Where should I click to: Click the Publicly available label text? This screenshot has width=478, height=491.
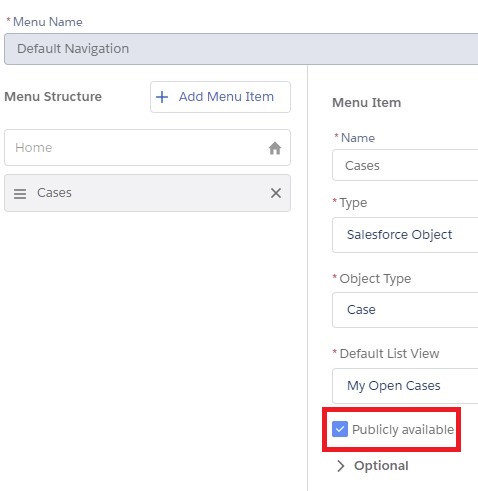[x=403, y=429]
